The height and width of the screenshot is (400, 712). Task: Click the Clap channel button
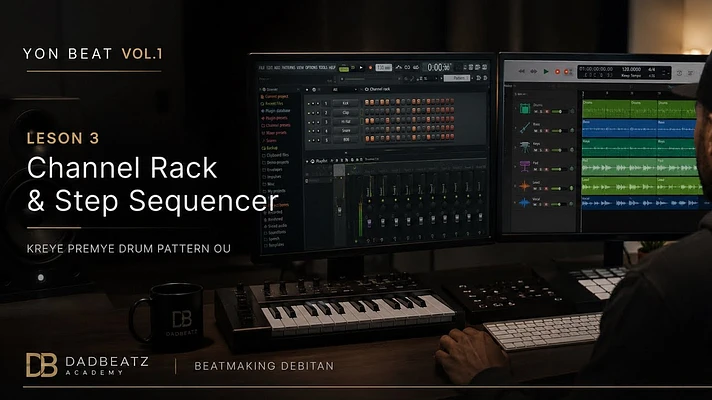coord(346,113)
